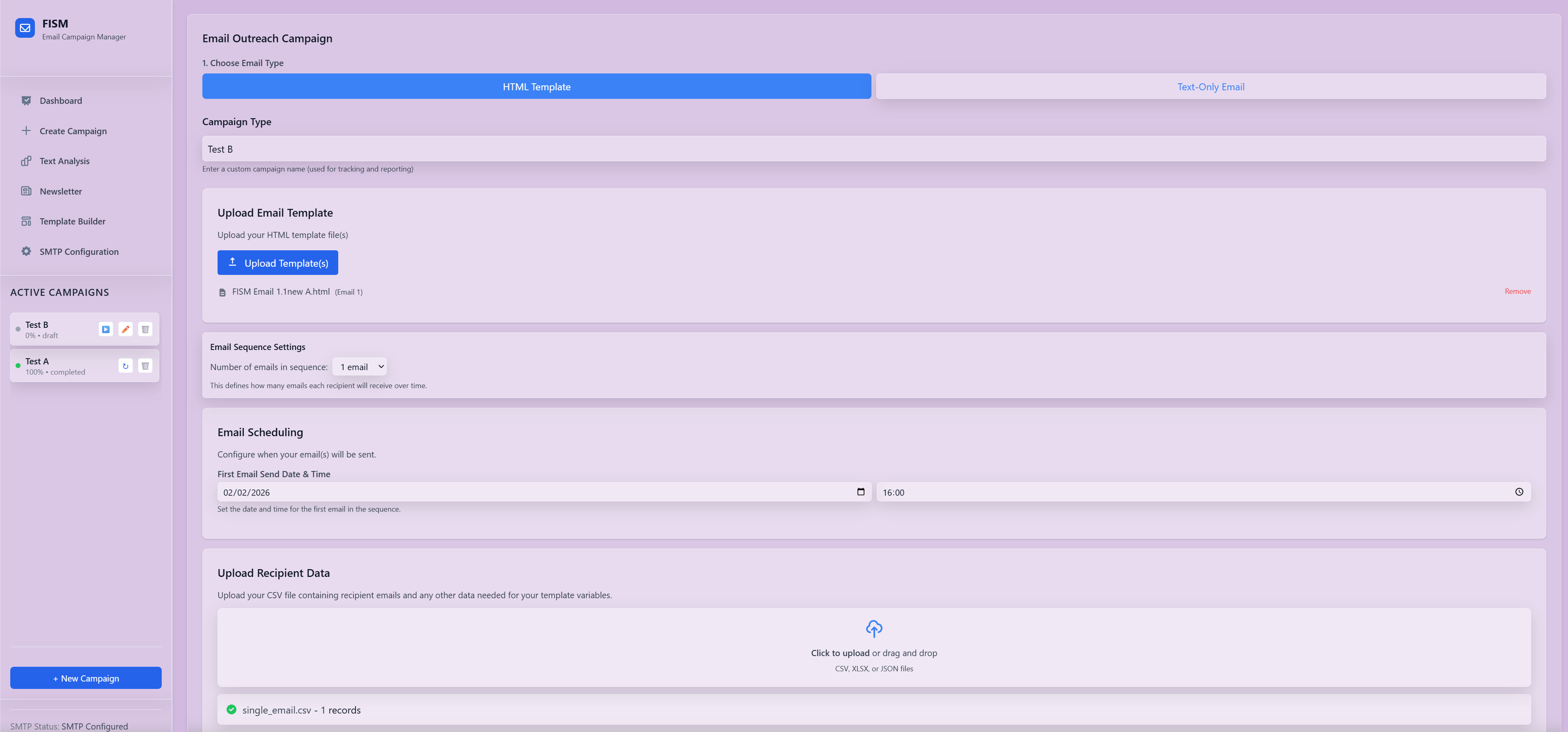Open the Create Campaign page
The width and height of the screenshot is (1568, 732).
click(x=72, y=131)
